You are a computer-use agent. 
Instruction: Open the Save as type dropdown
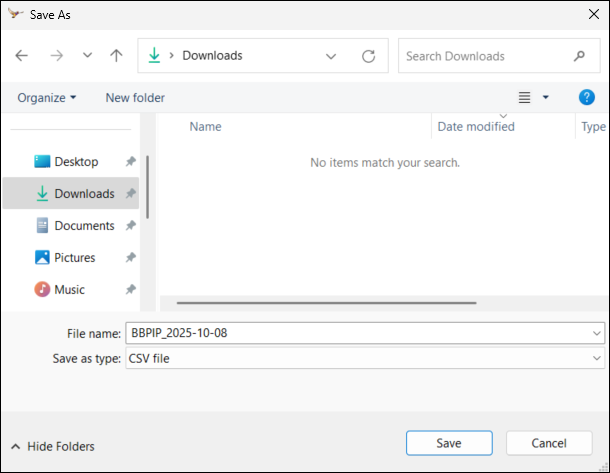597,358
